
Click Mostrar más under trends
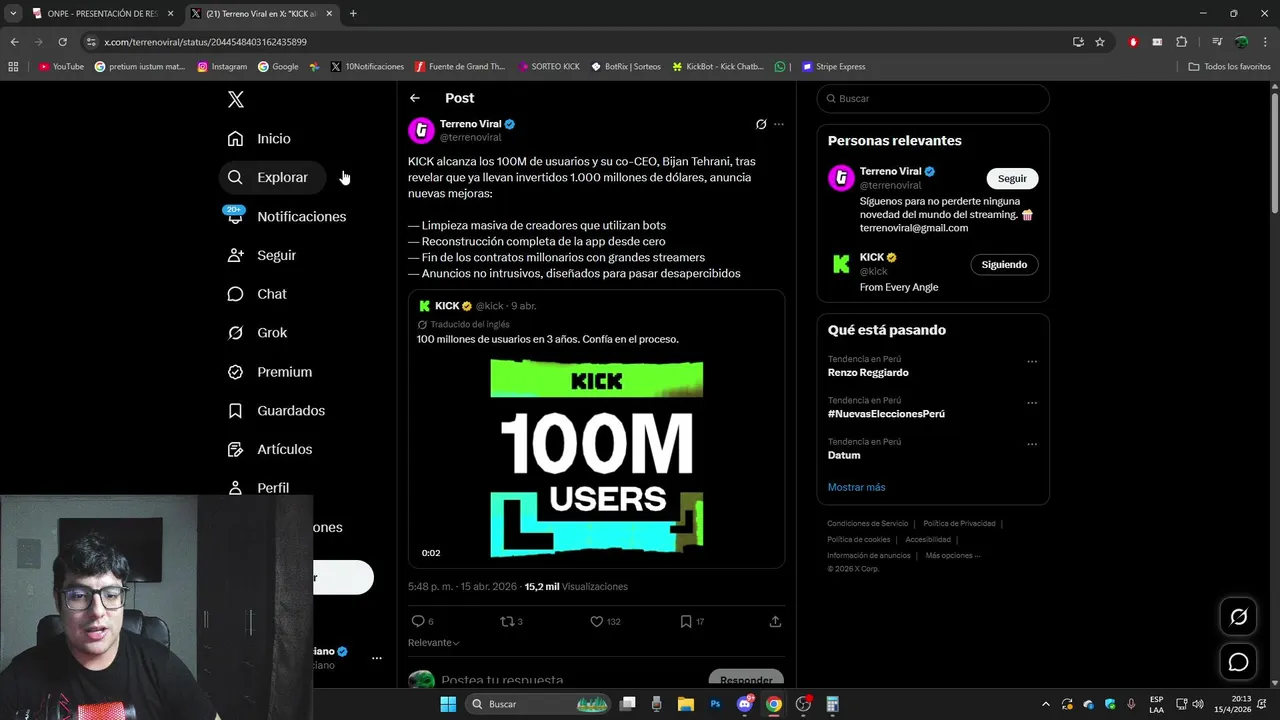coord(856,487)
